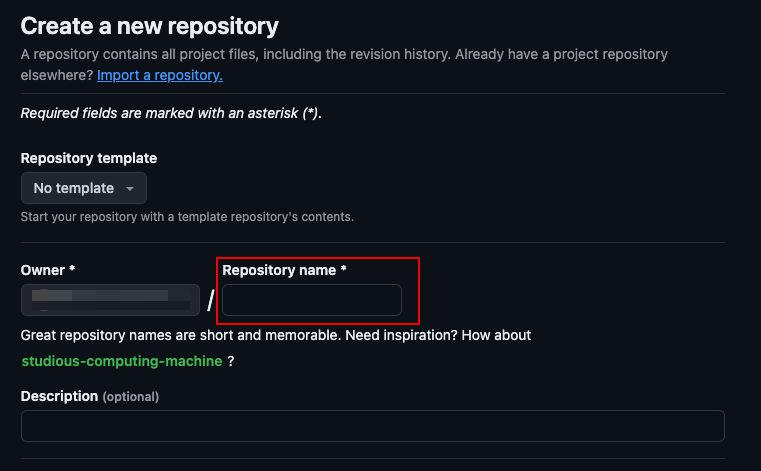The height and width of the screenshot is (471, 761).
Task: Click the question mark after suggested name
Action: (x=231, y=361)
